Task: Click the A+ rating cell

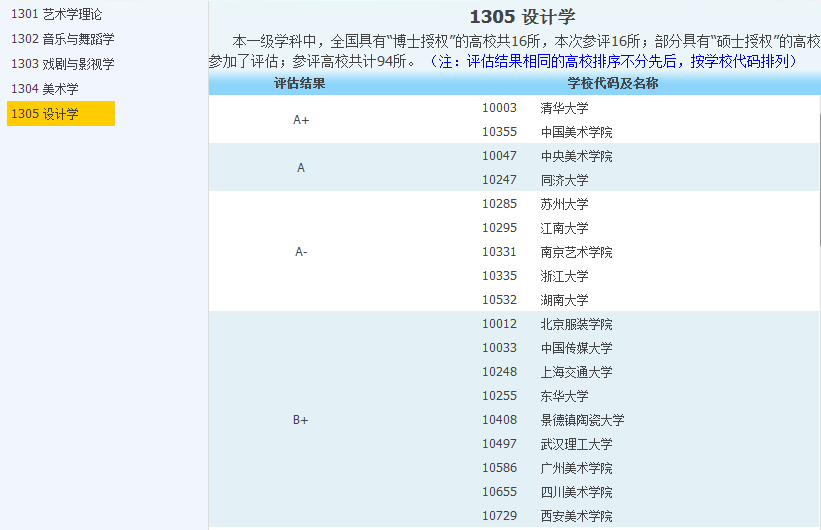Action: click(301, 120)
